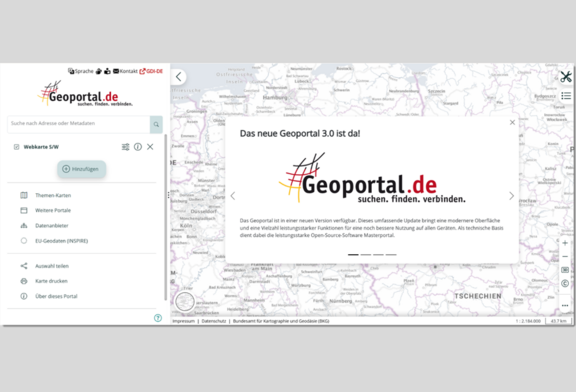This screenshot has height=392, width=576.
Task: Open the Kontakt mail link
Action: (125, 71)
